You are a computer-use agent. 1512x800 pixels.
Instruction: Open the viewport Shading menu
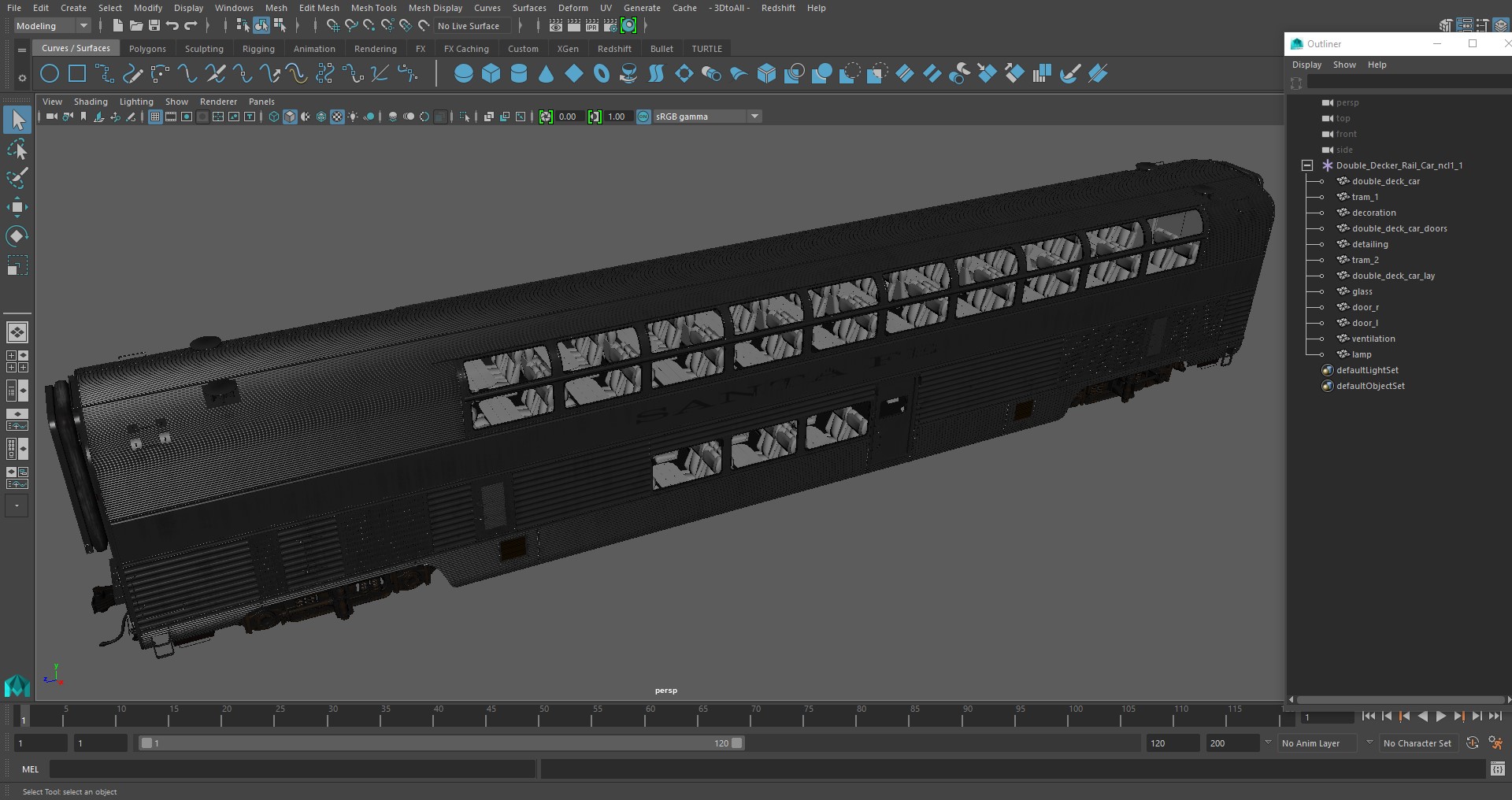point(91,102)
